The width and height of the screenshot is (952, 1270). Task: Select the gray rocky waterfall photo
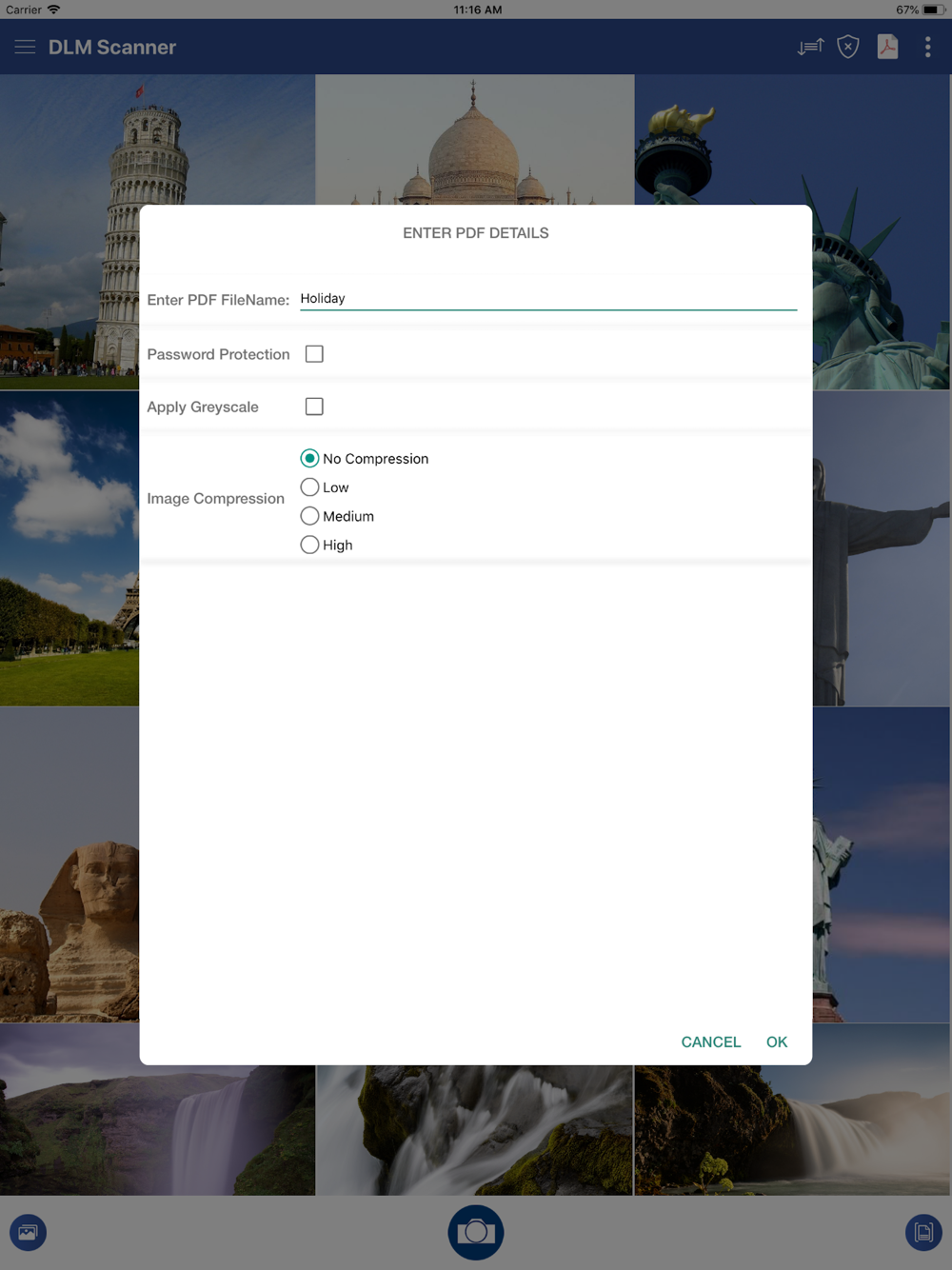pyautogui.click(x=474, y=1130)
